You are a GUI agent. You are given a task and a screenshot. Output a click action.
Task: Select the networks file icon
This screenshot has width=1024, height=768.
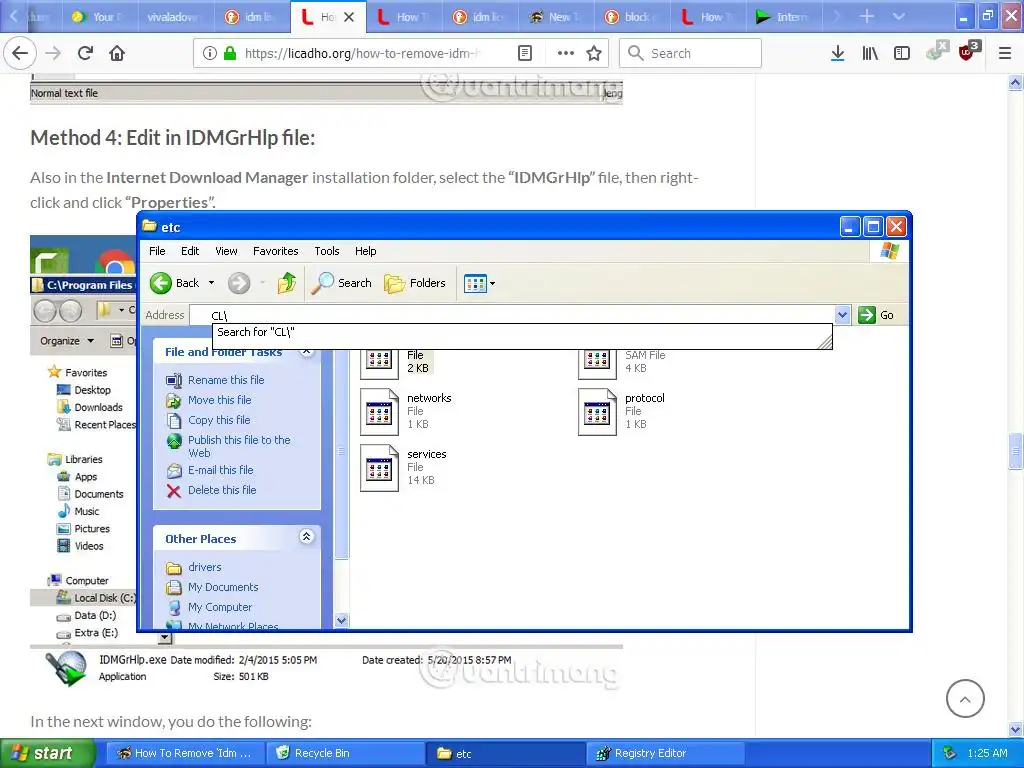pos(379,412)
